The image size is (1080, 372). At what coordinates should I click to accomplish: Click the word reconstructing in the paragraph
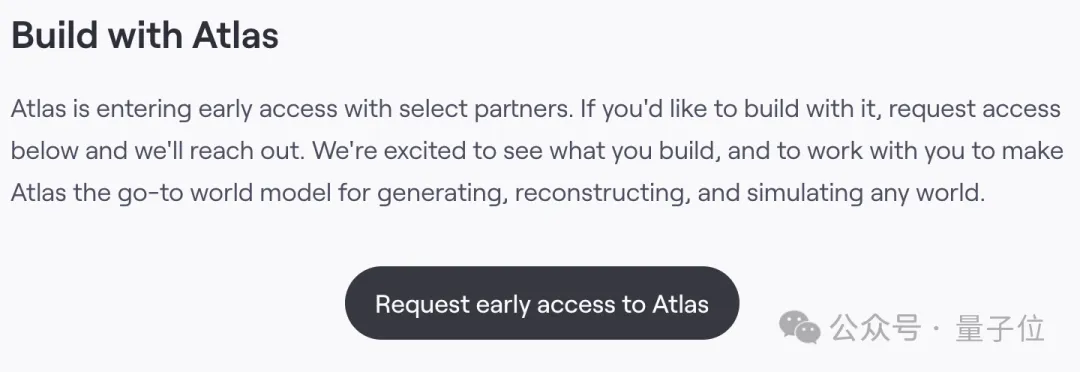(x=603, y=194)
